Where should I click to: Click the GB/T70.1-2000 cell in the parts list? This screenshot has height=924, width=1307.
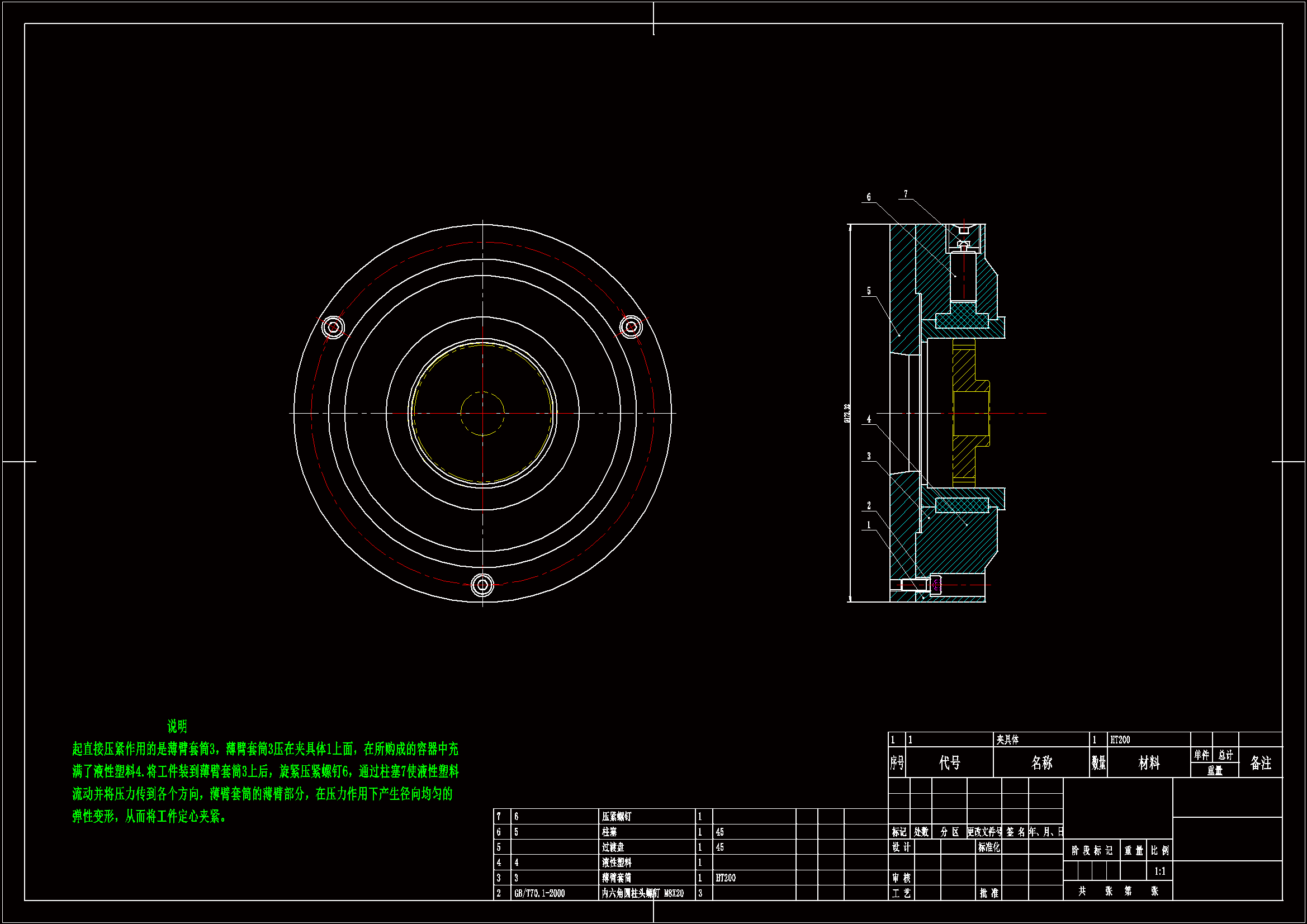point(539,893)
